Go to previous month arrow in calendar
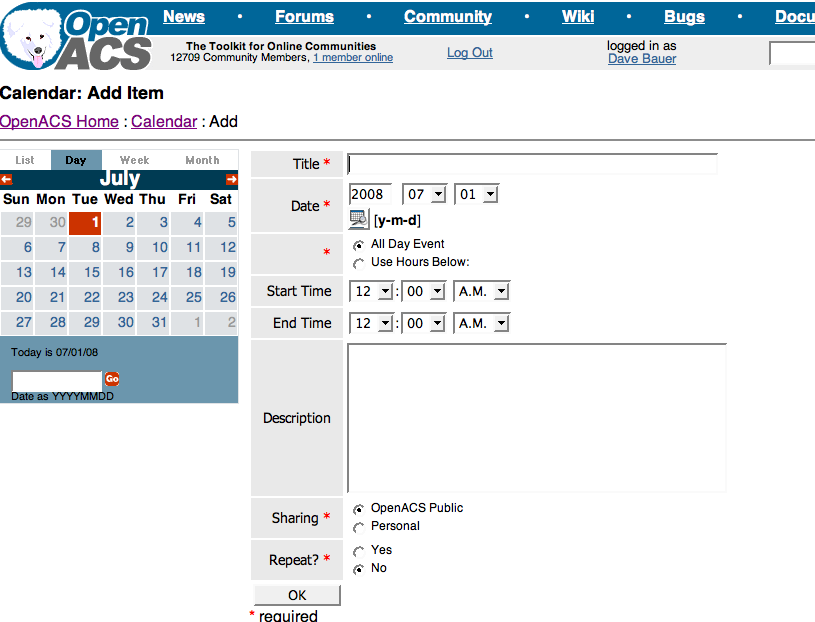The image size is (815, 622). pyautogui.click(x=6, y=180)
